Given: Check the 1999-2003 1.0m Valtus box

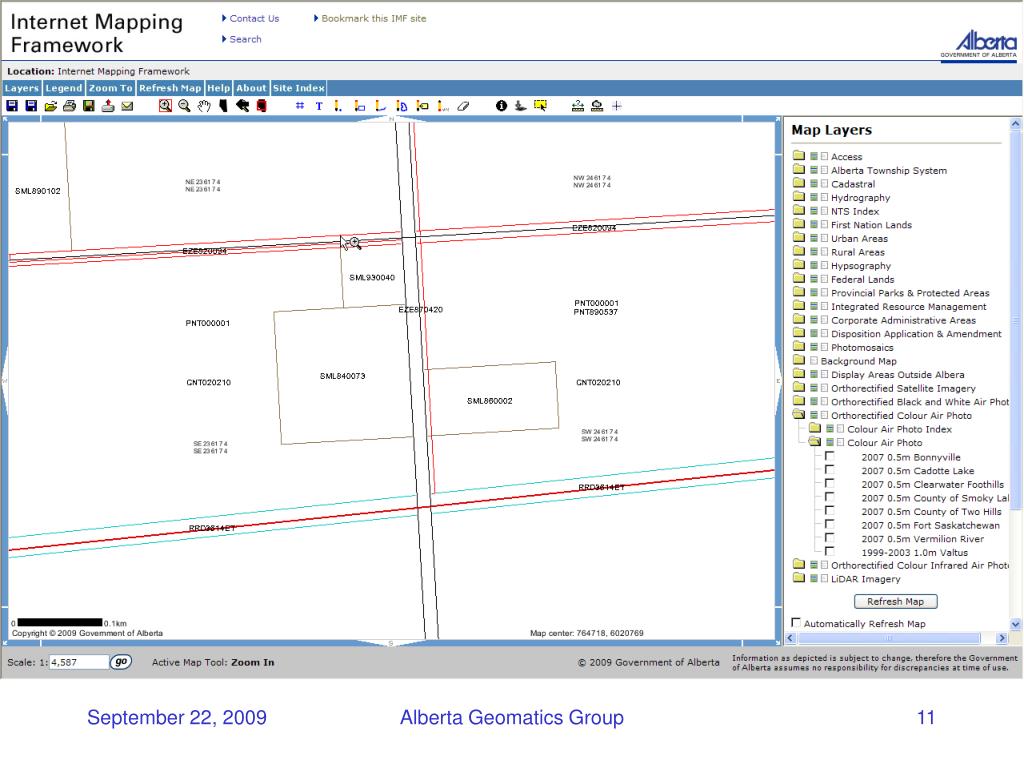Looking at the screenshot, I should coord(829,552).
